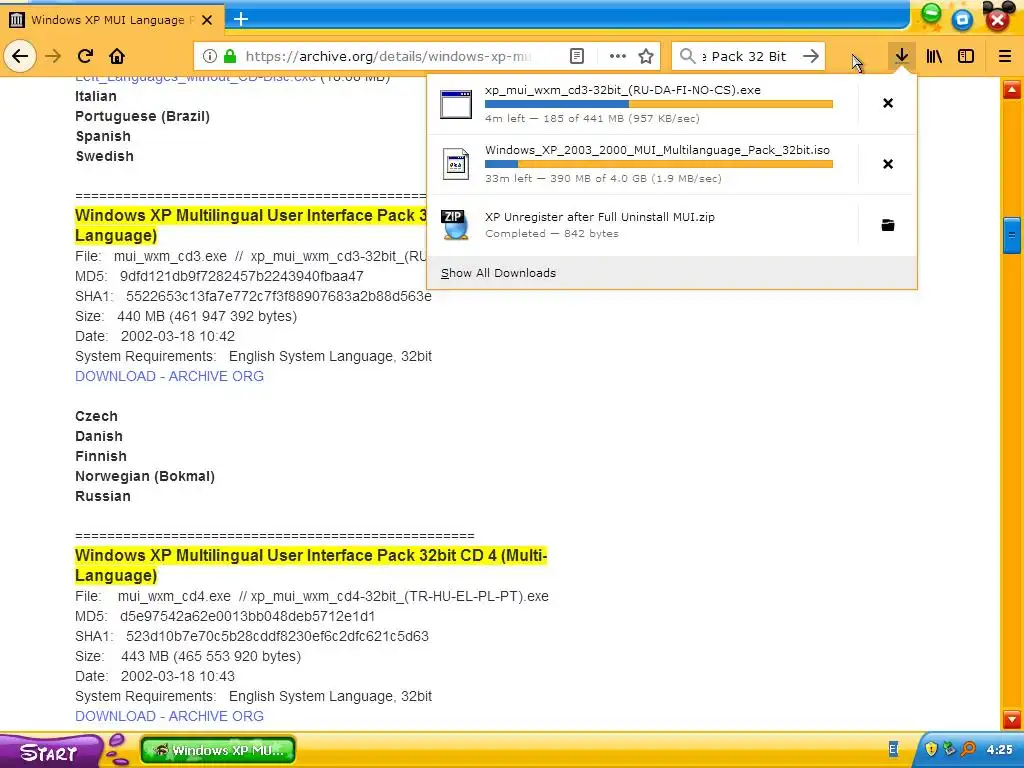
Task: Click the word Czech in language list
Action: tap(96, 417)
